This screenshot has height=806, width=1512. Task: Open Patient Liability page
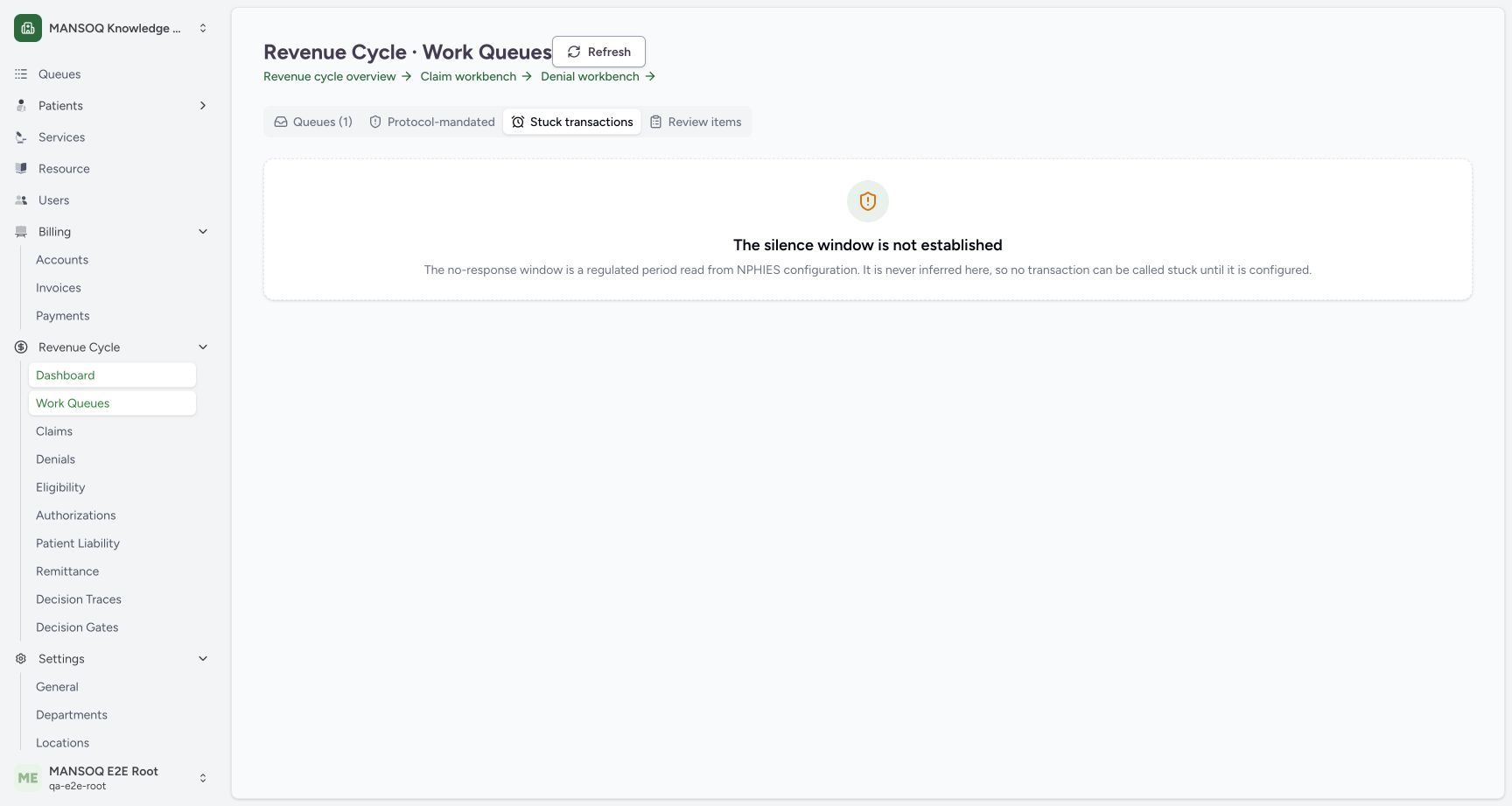(112, 543)
